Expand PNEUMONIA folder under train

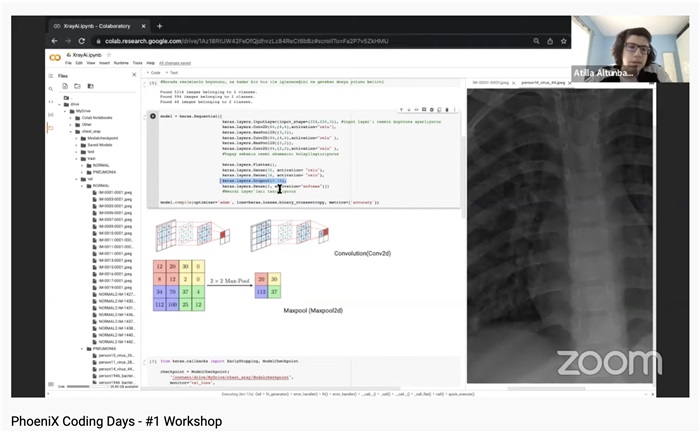(x=83, y=172)
